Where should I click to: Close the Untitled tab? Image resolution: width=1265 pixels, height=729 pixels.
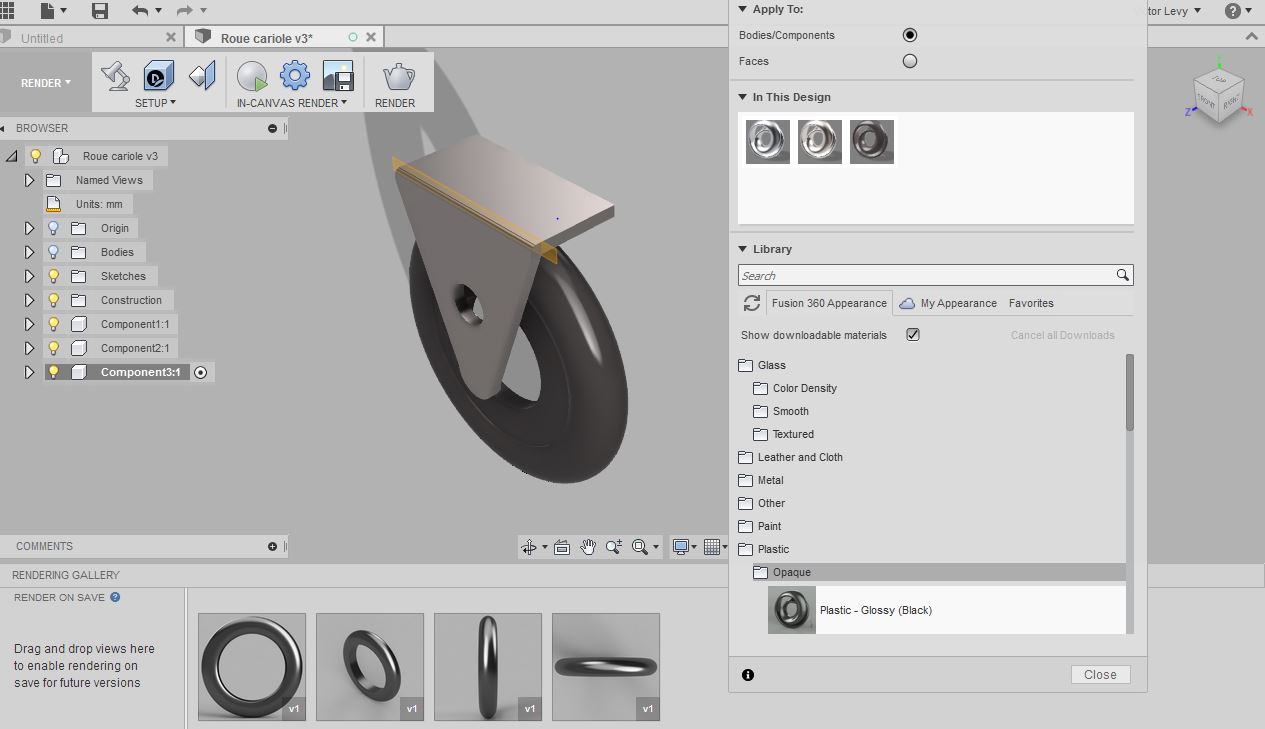pyautogui.click(x=171, y=37)
